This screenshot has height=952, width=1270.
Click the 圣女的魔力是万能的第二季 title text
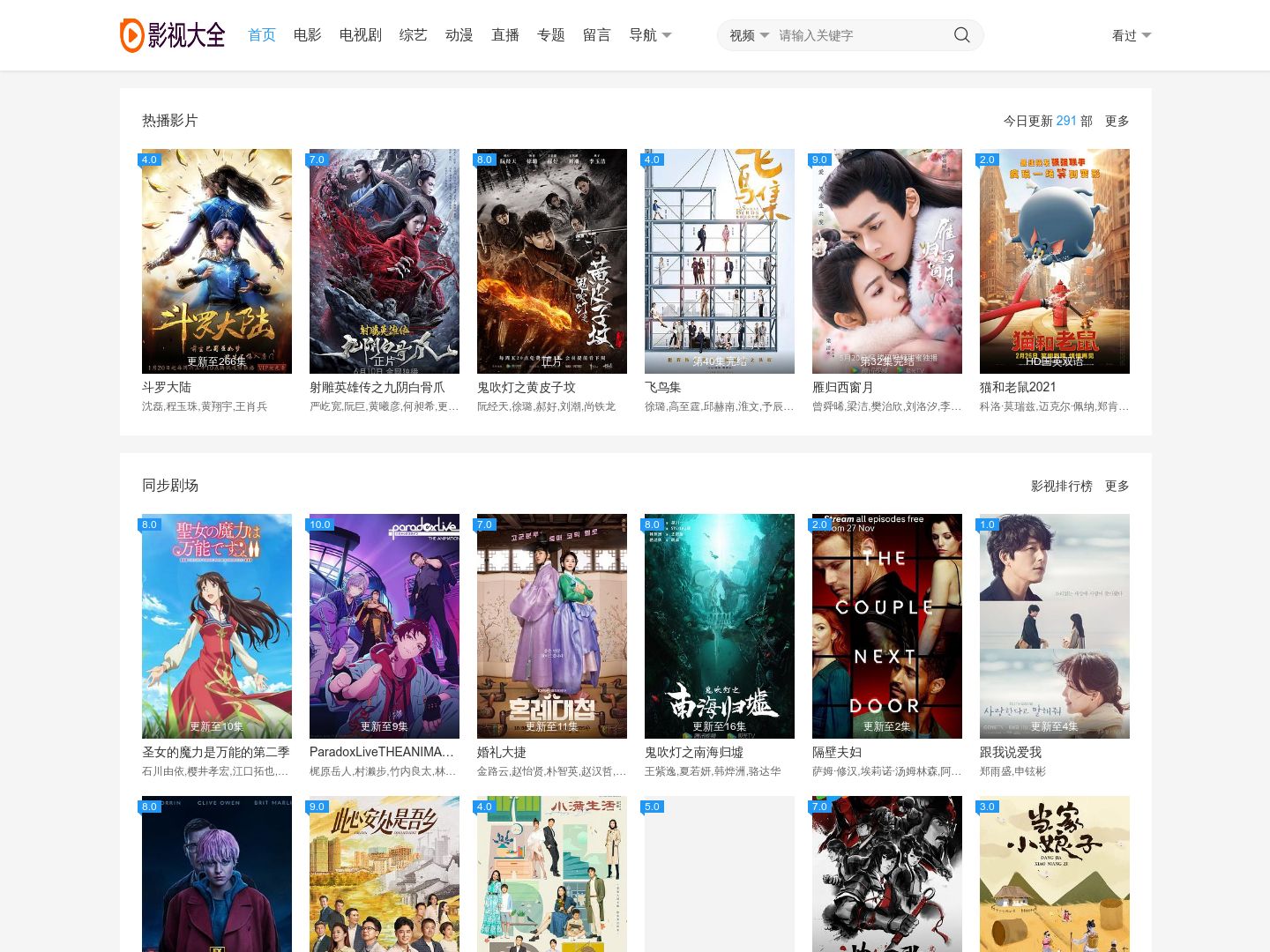216,752
